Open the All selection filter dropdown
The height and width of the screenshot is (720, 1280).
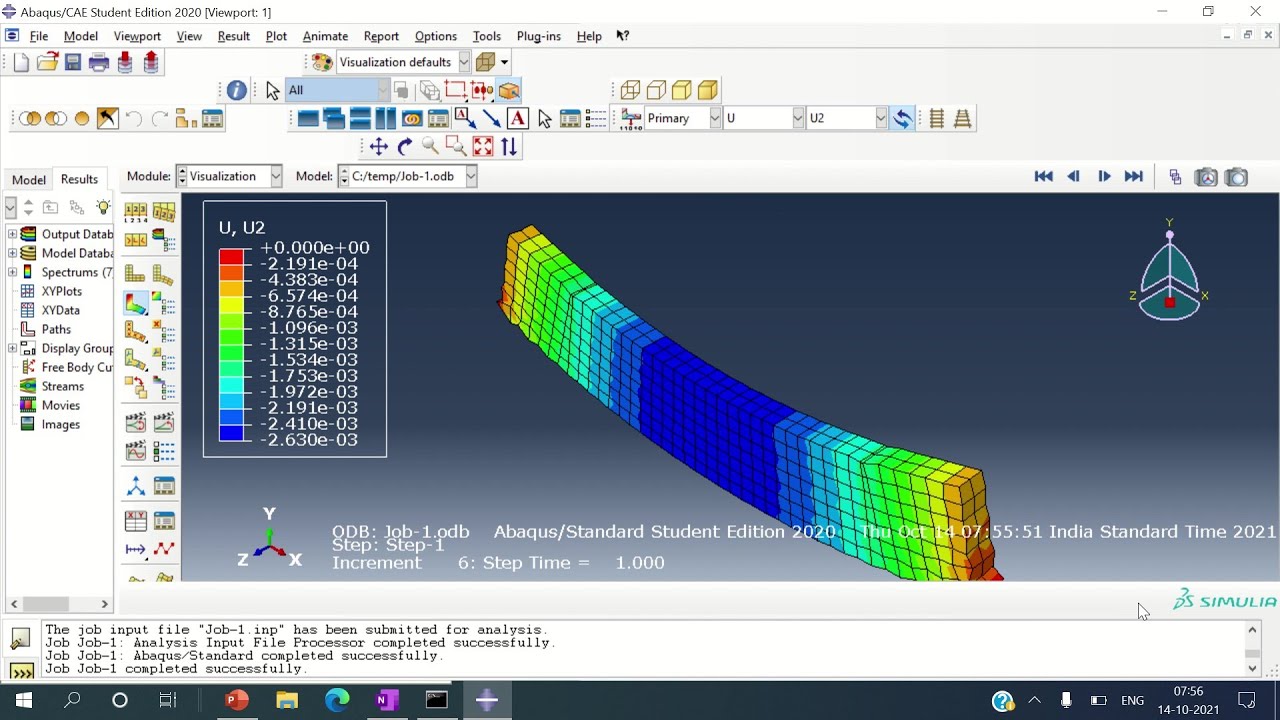pos(384,90)
